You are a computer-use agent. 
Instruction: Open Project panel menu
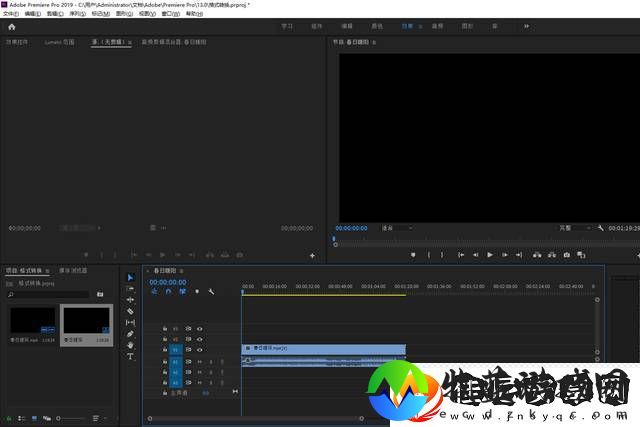click(47, 271)
